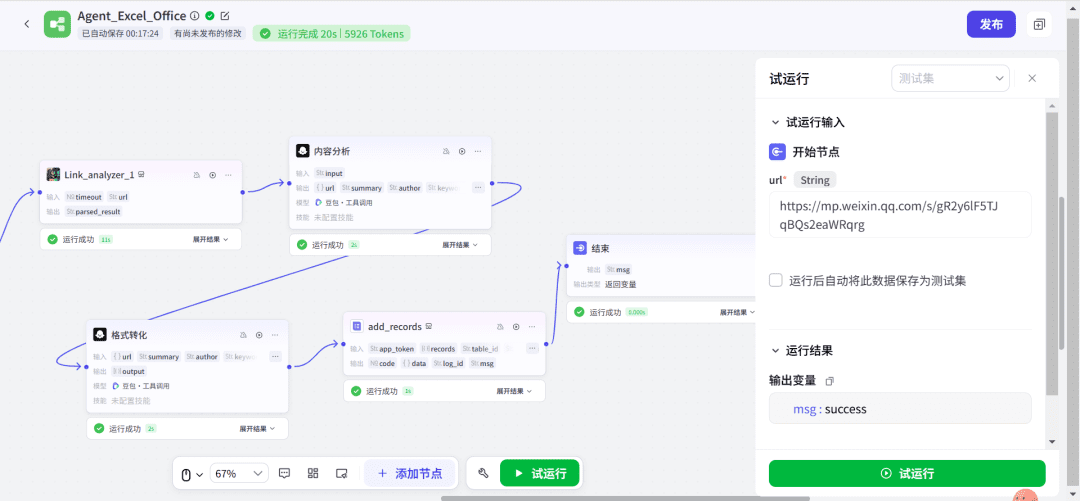Click the back arrow in the header

(26, 24)
